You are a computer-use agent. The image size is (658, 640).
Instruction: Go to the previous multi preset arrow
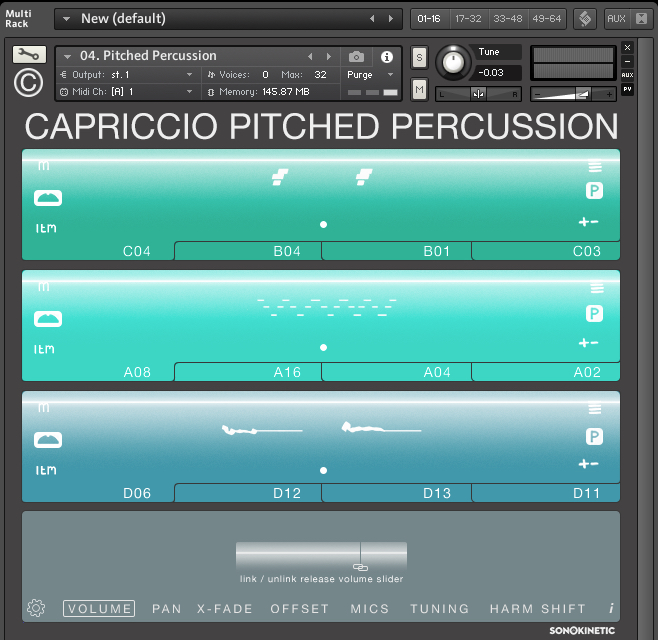(x=372, y=19)
